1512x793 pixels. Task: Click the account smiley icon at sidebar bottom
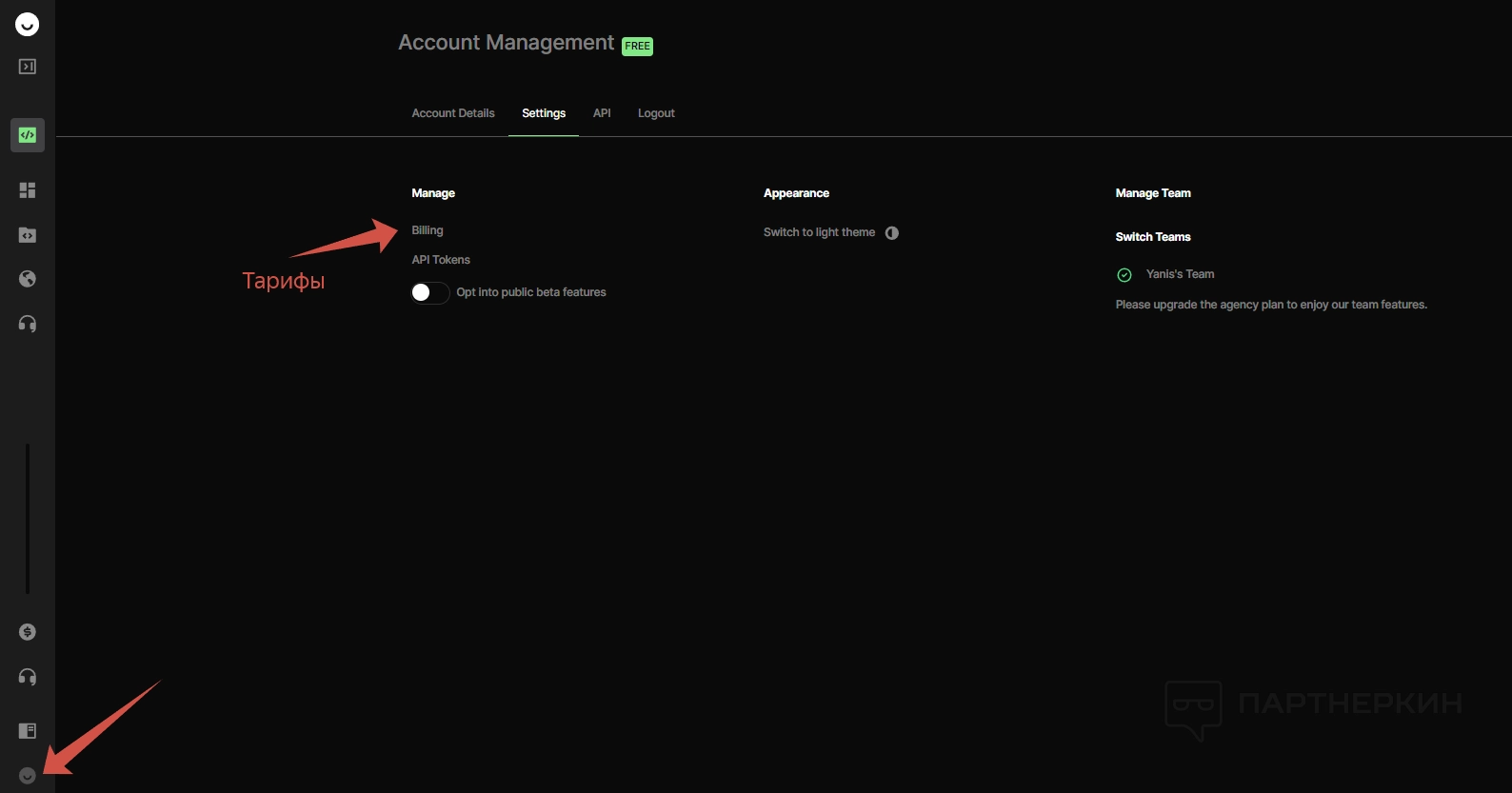coord(28,776)
